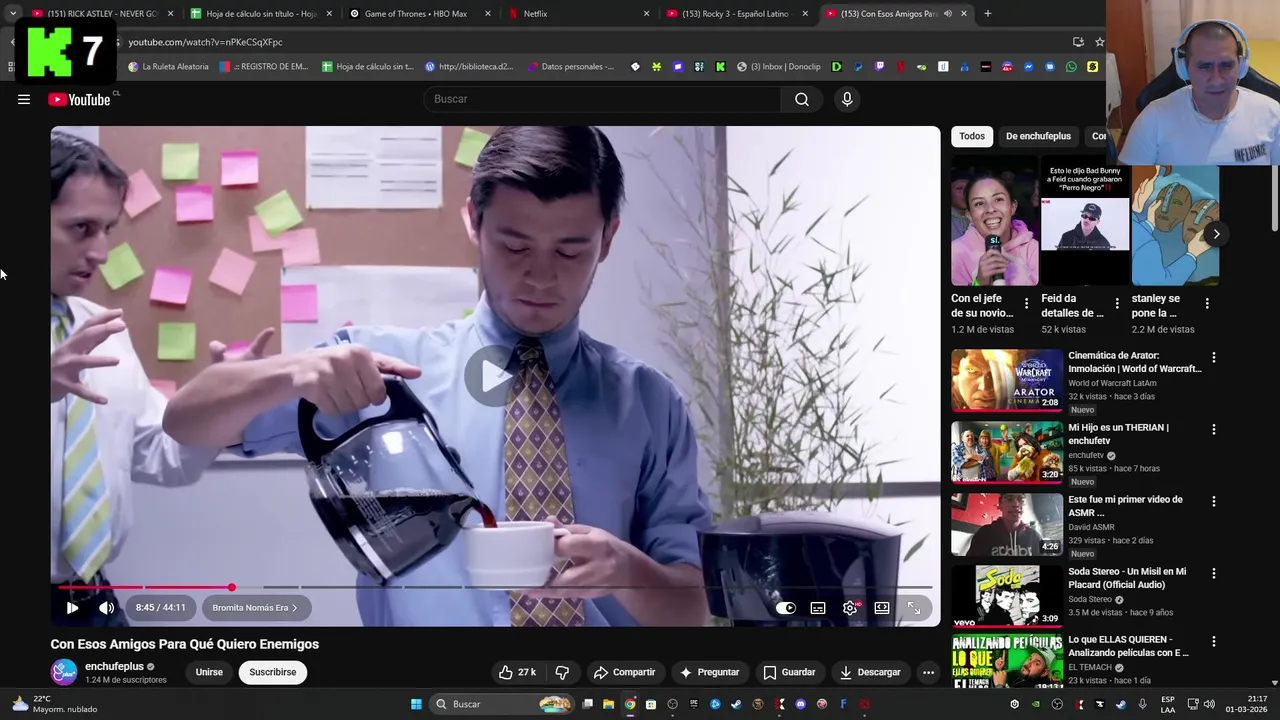Open '(3) Inbox | Donoclip' bookmark
The width and height of the screenshot is (1280, 720).
tap(779, 67)
